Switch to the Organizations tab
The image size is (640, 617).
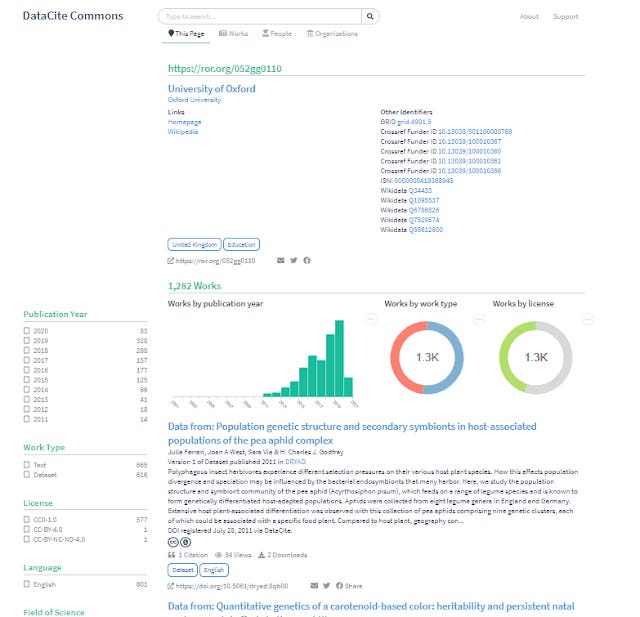tap(332, 33)
